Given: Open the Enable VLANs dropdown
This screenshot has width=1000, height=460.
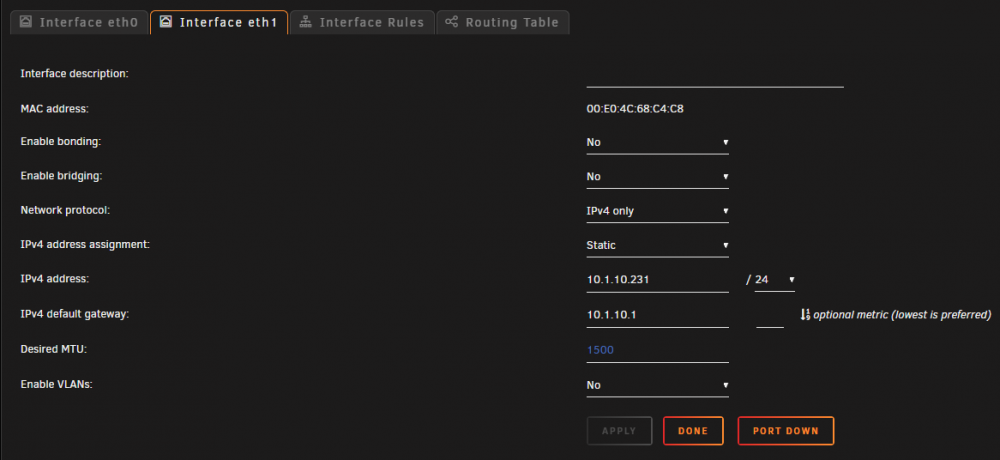Looking at the screenshot, I should (x=658, y=385).
